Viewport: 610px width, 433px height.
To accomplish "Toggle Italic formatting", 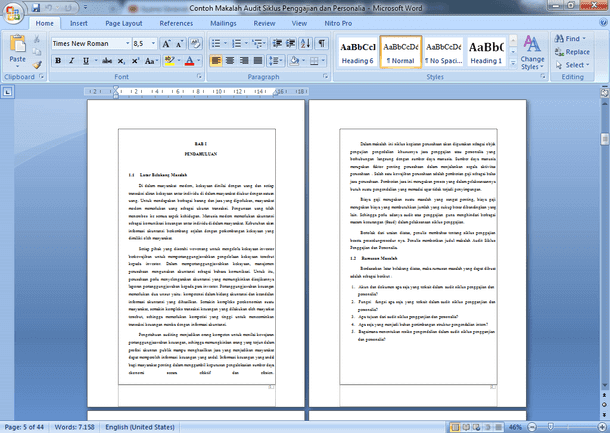I will (x=72, y=61).
